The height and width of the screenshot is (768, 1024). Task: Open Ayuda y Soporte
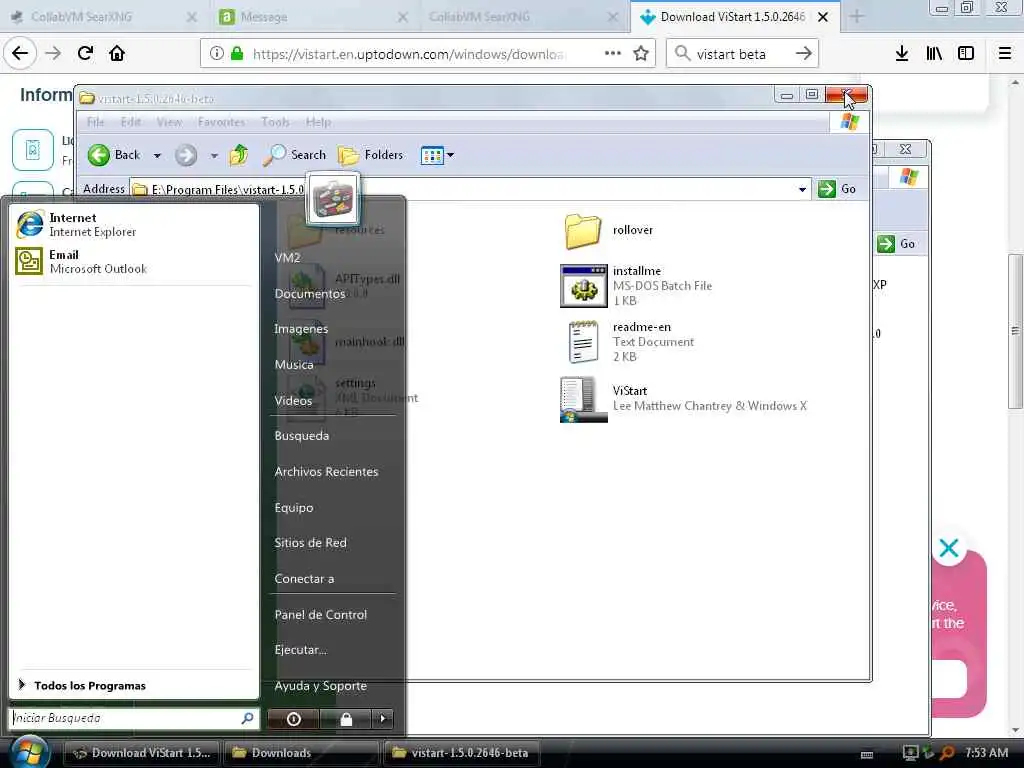tap(321, 686)
